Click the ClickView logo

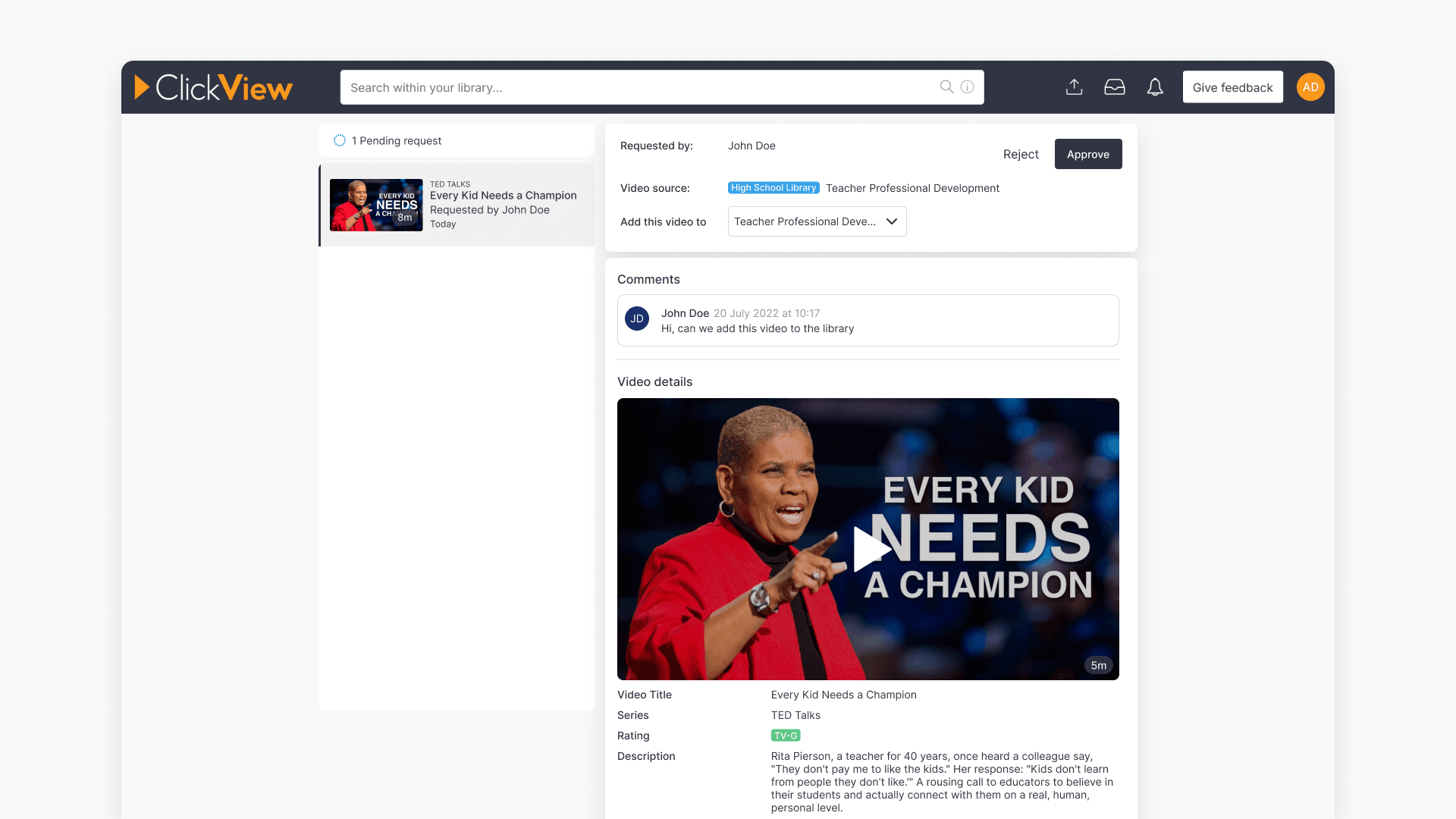214,86
